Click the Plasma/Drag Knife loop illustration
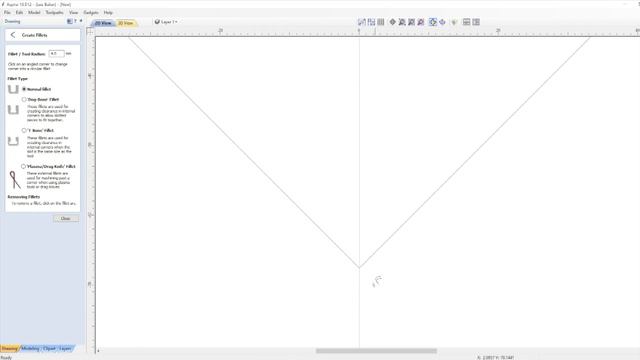640x360 pixels. [15, 180]
